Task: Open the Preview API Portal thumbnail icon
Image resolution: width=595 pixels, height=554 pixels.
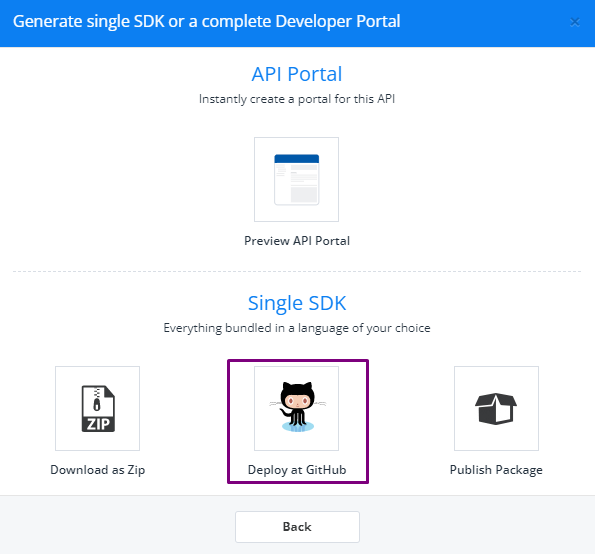Action: (x=296, y=179)
